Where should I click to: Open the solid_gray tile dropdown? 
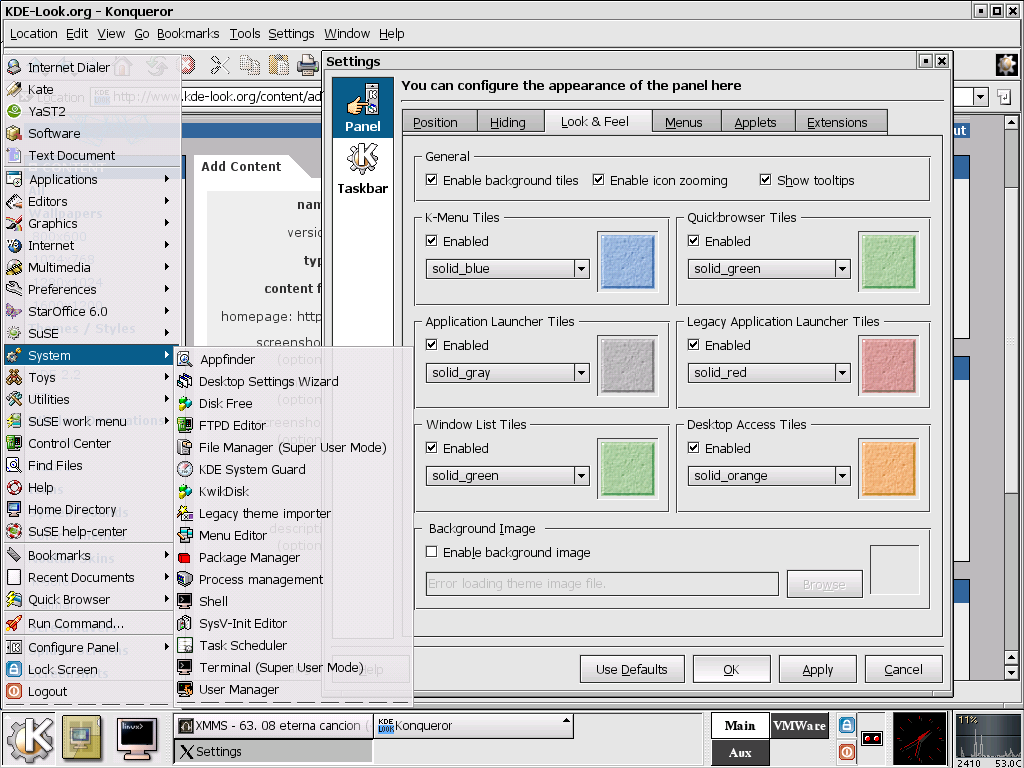tap(507, 373)
